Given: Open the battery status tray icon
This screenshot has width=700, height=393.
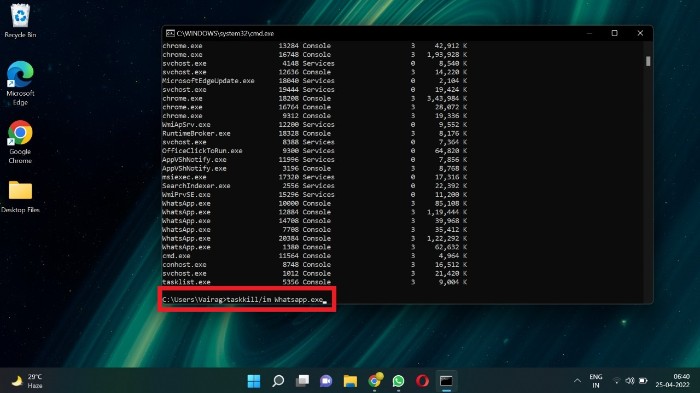Looking at the screenshot, I should tap(643, 381).
